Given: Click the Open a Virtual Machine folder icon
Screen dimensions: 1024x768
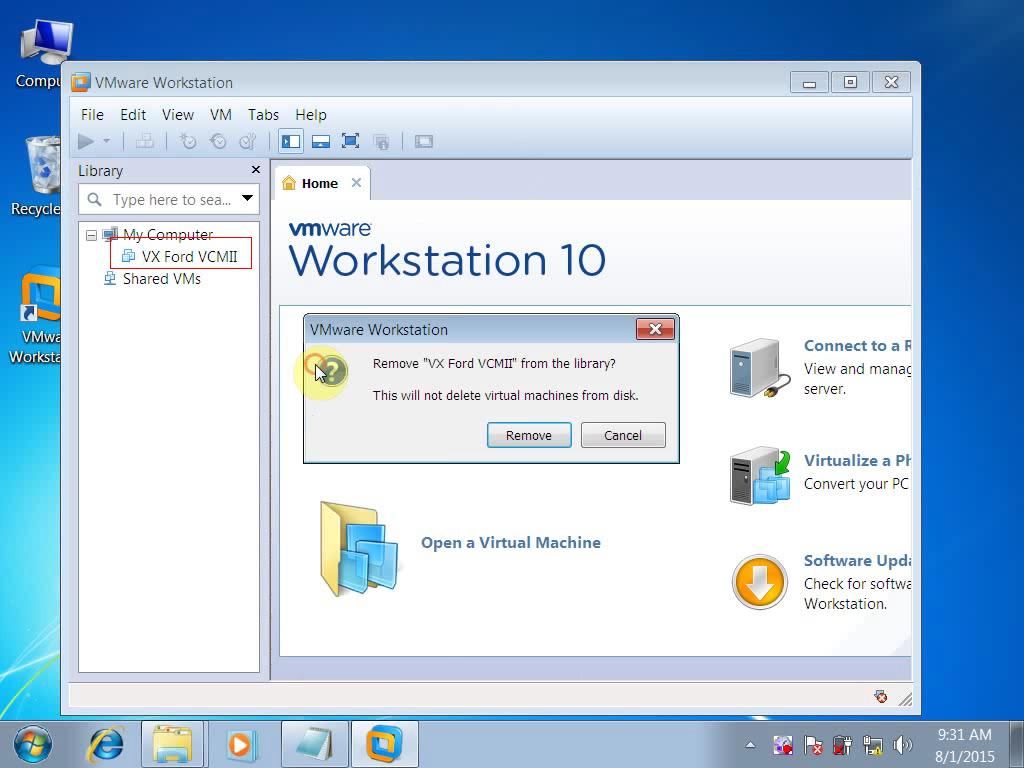Looking at the screenshot, I should click(x=359, y=548).
